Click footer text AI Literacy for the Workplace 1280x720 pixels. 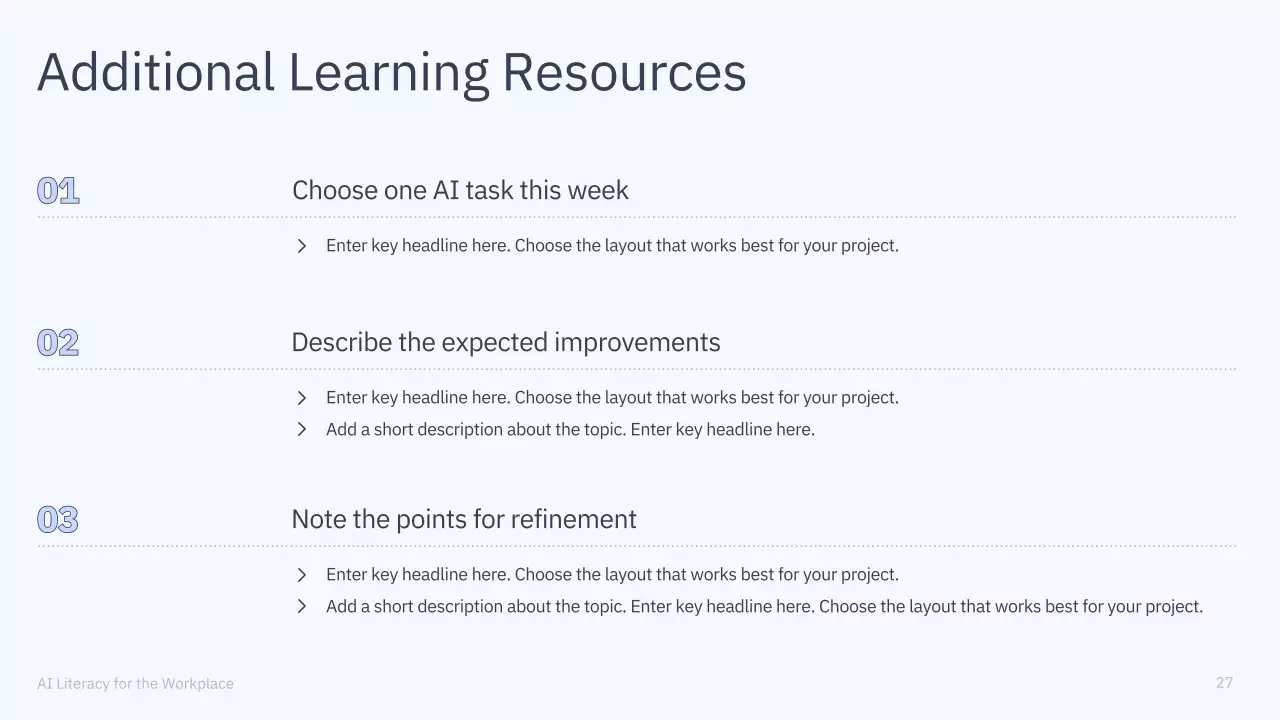click(x=135, y=684)
